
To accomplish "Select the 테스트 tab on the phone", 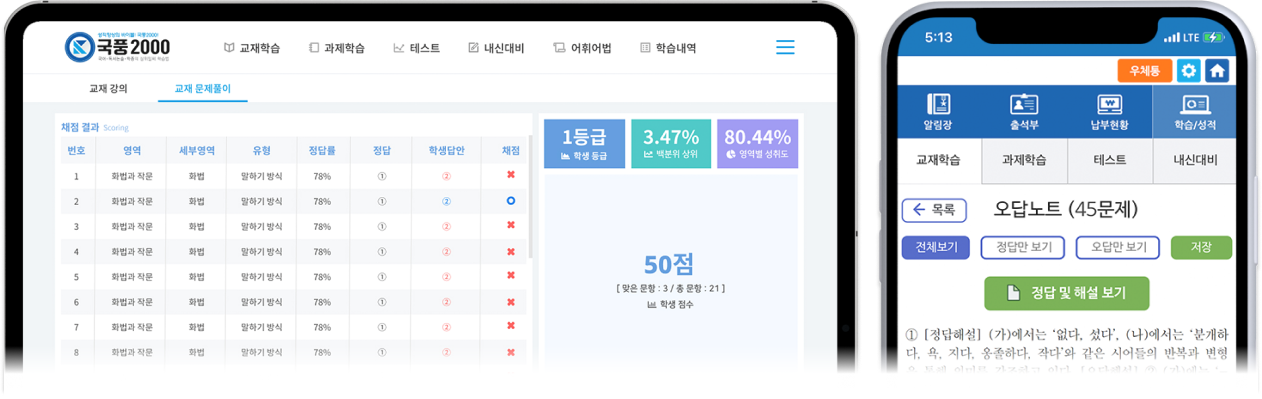I will [1110, 160].
